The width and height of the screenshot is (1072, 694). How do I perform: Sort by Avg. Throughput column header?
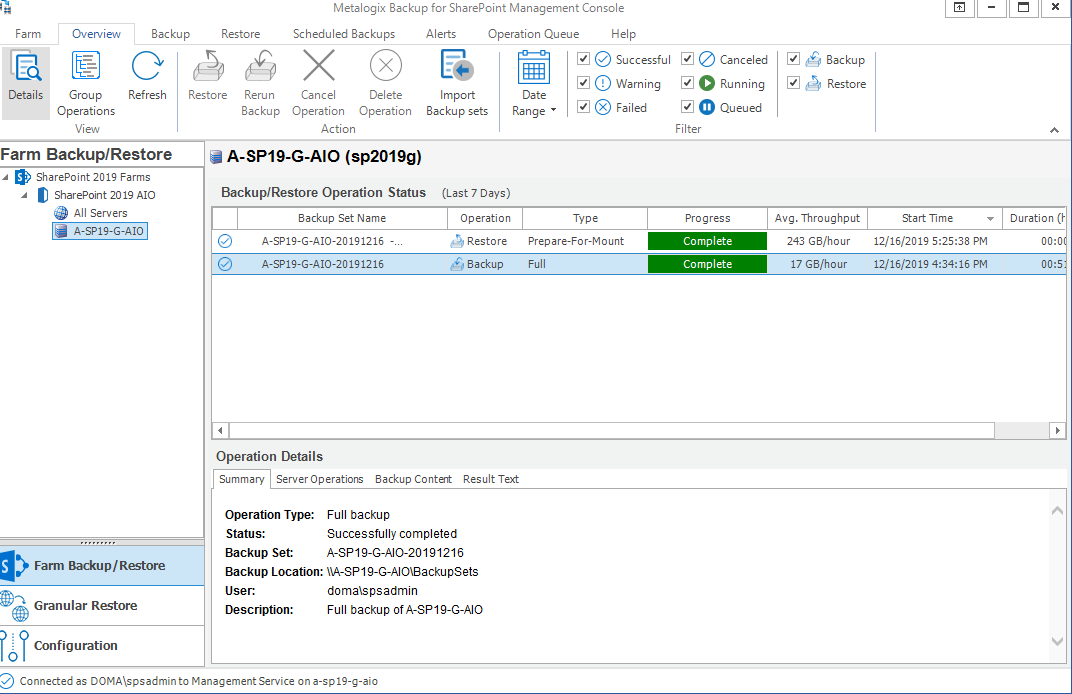pyautogui.click(x=817, y=218)
